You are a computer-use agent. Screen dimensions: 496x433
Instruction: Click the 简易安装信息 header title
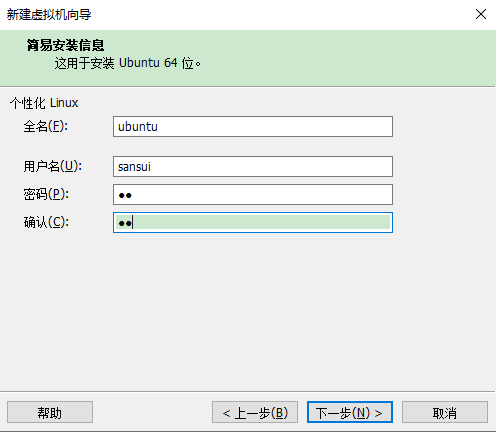pyautogui.click(x=66, y=45)
